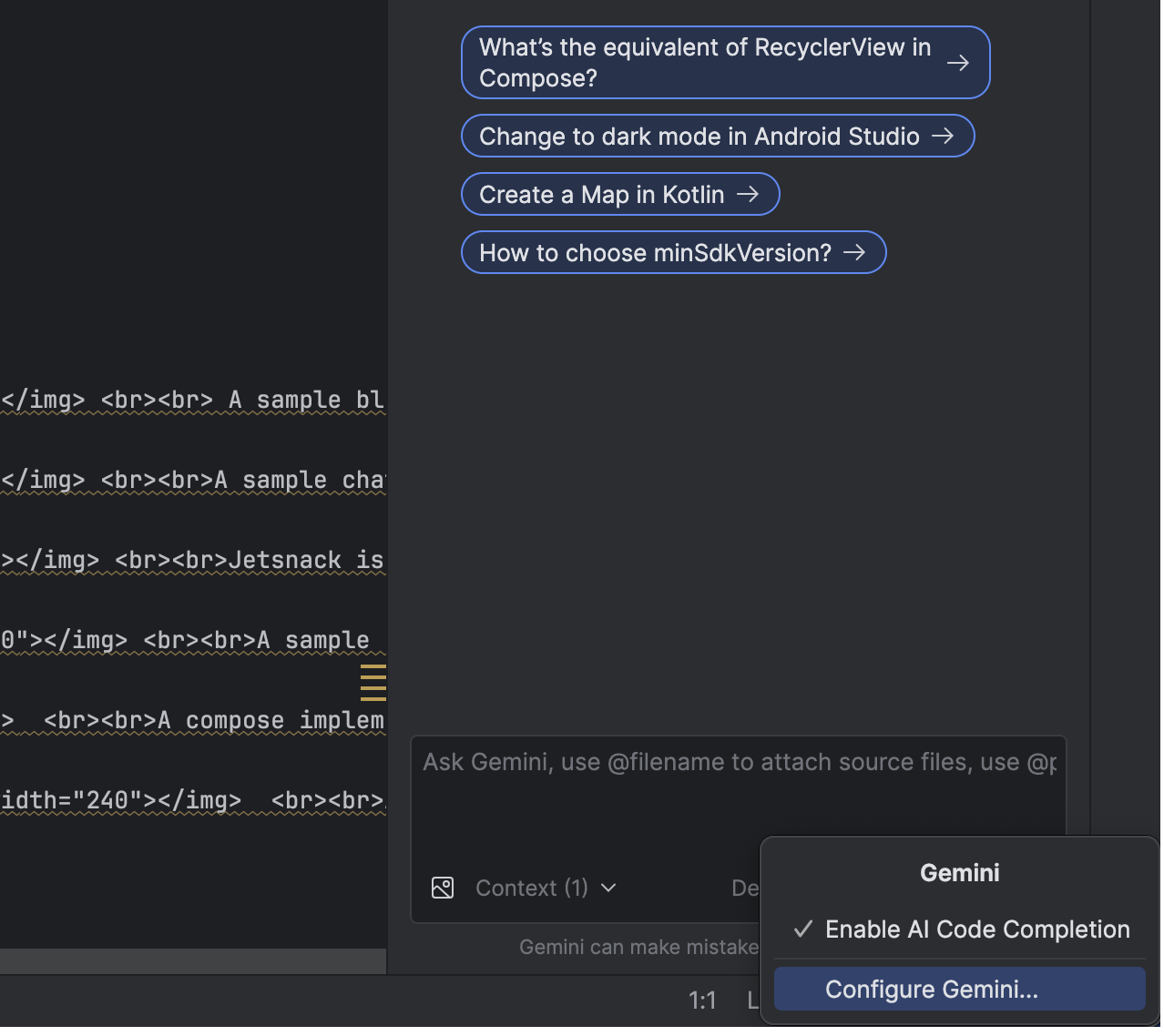The image size is (1164, 1036).
Task: Open the Context (1) dropdown
Action: point(532,888)
